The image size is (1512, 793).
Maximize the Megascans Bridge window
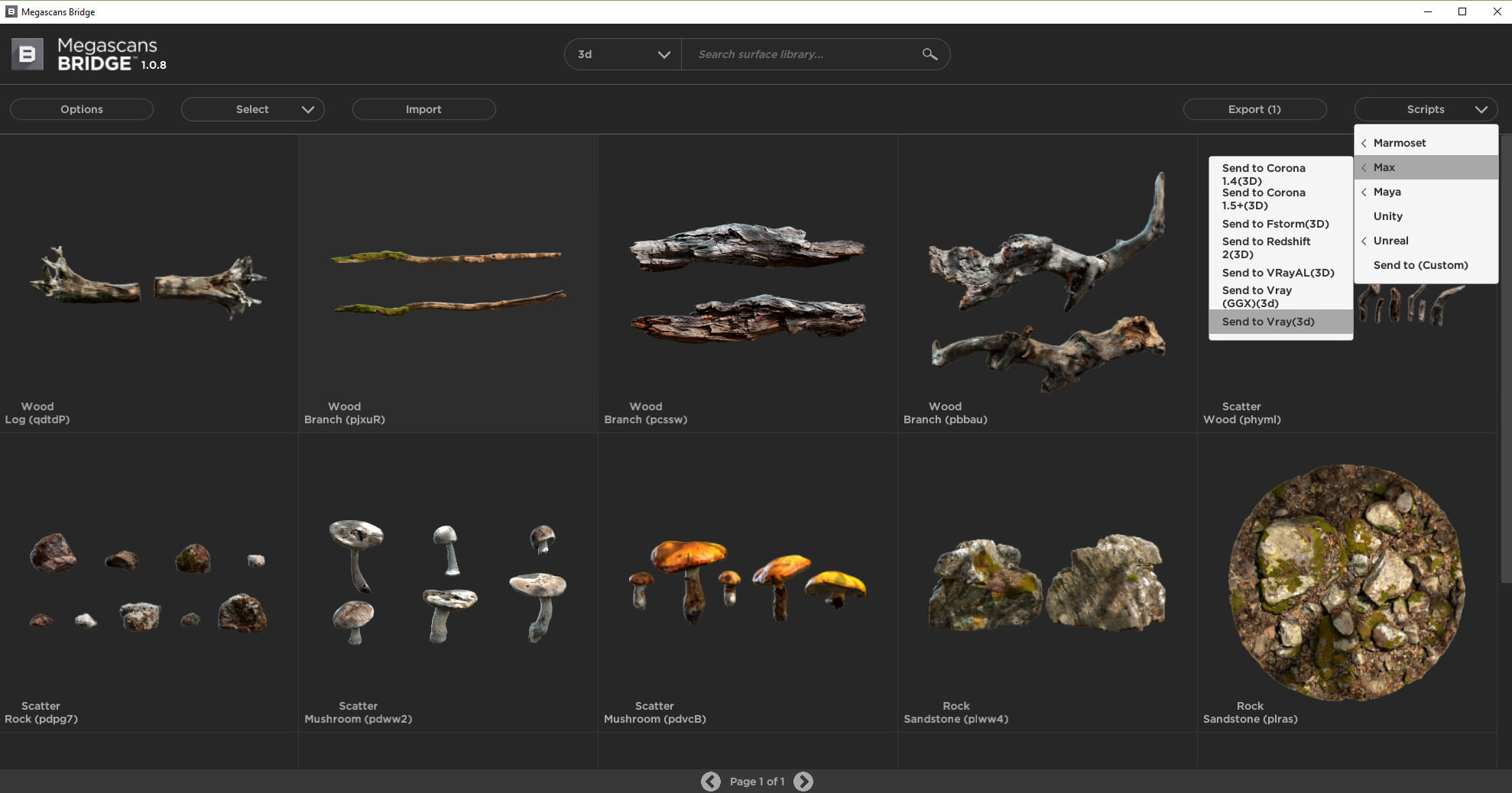[x=1462, y=11]
